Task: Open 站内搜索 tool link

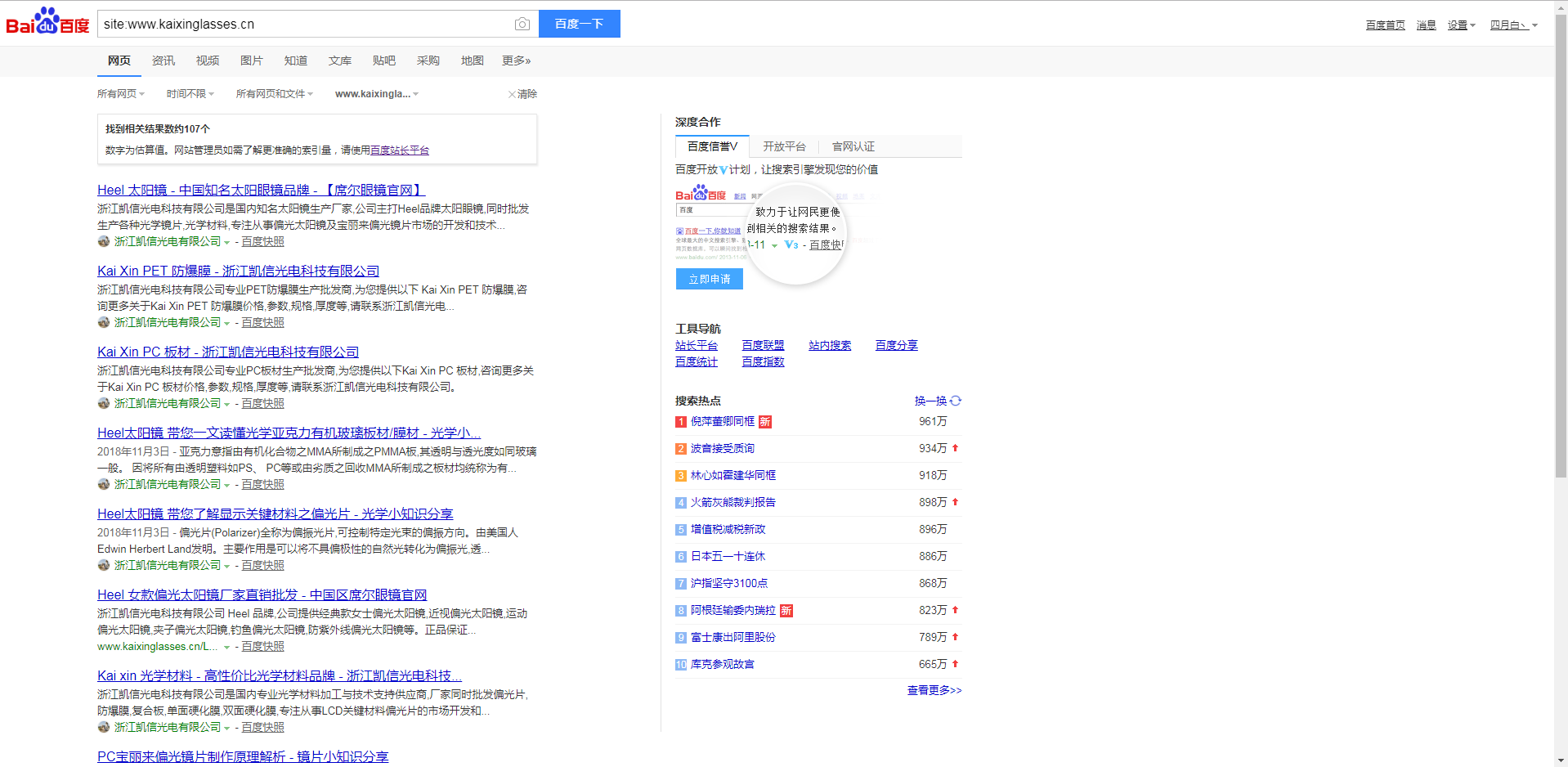Action: pos(830,345)
